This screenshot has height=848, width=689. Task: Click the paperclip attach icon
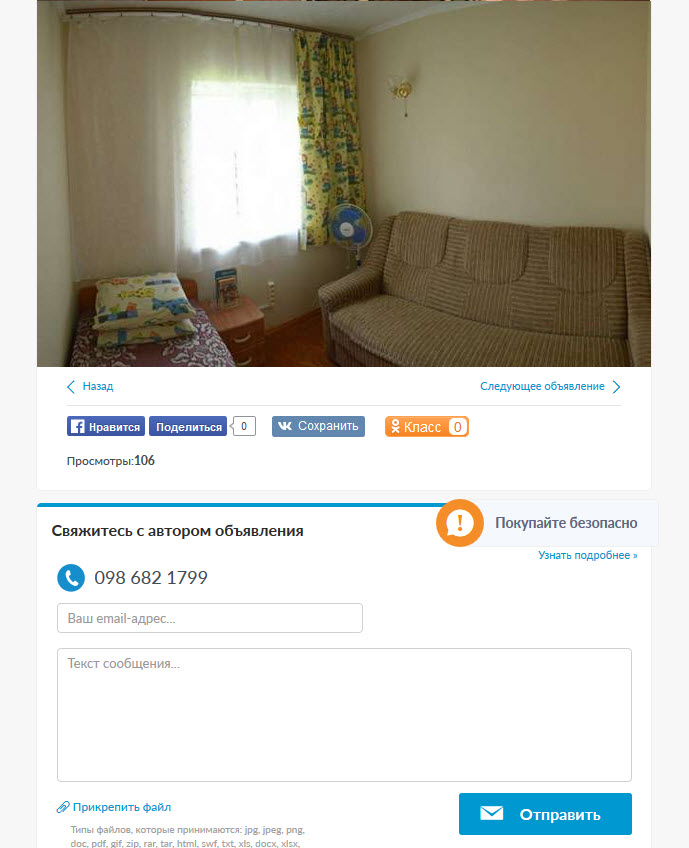[63, 807]
